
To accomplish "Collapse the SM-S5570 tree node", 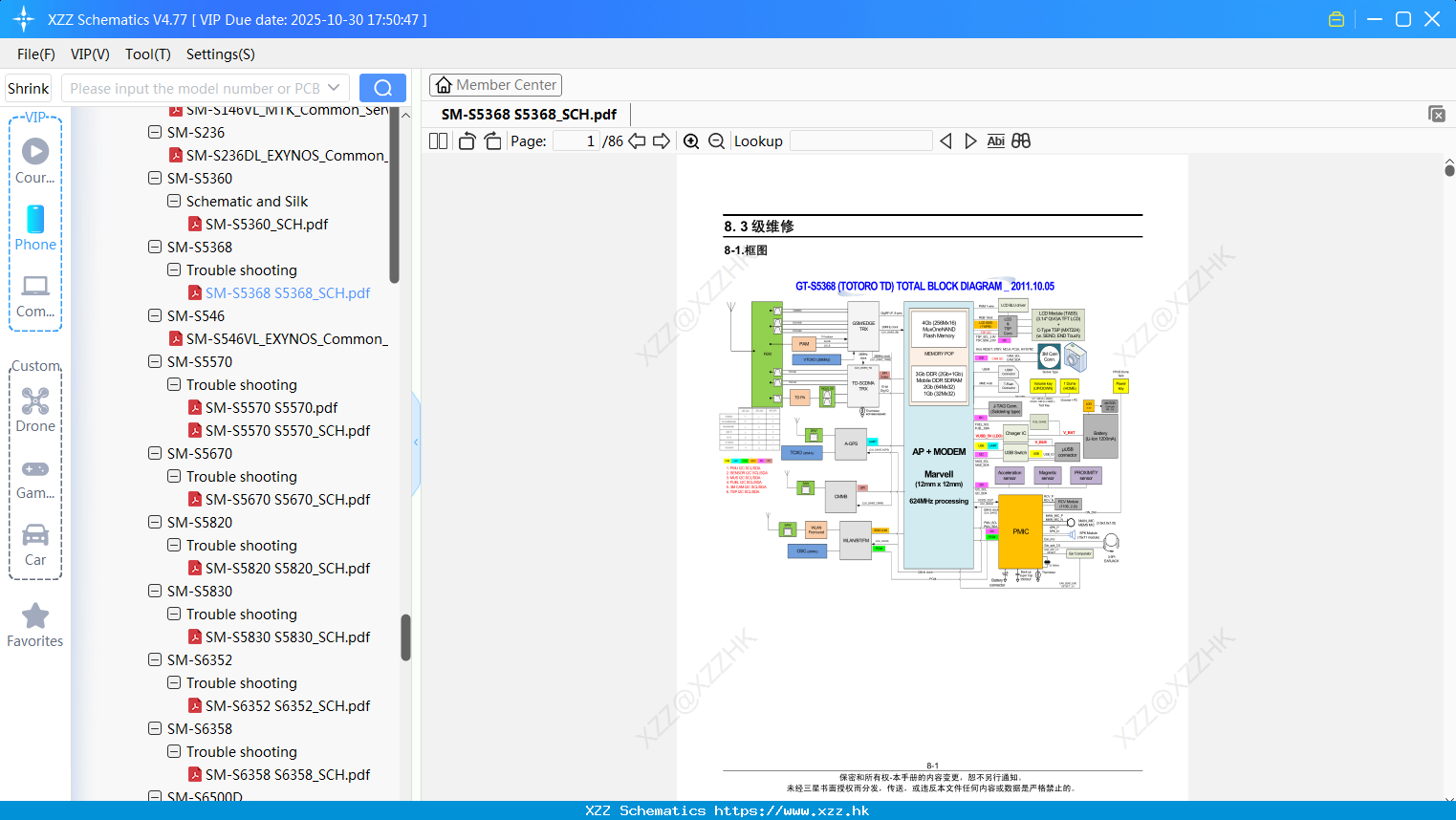I will click(155, 362).
